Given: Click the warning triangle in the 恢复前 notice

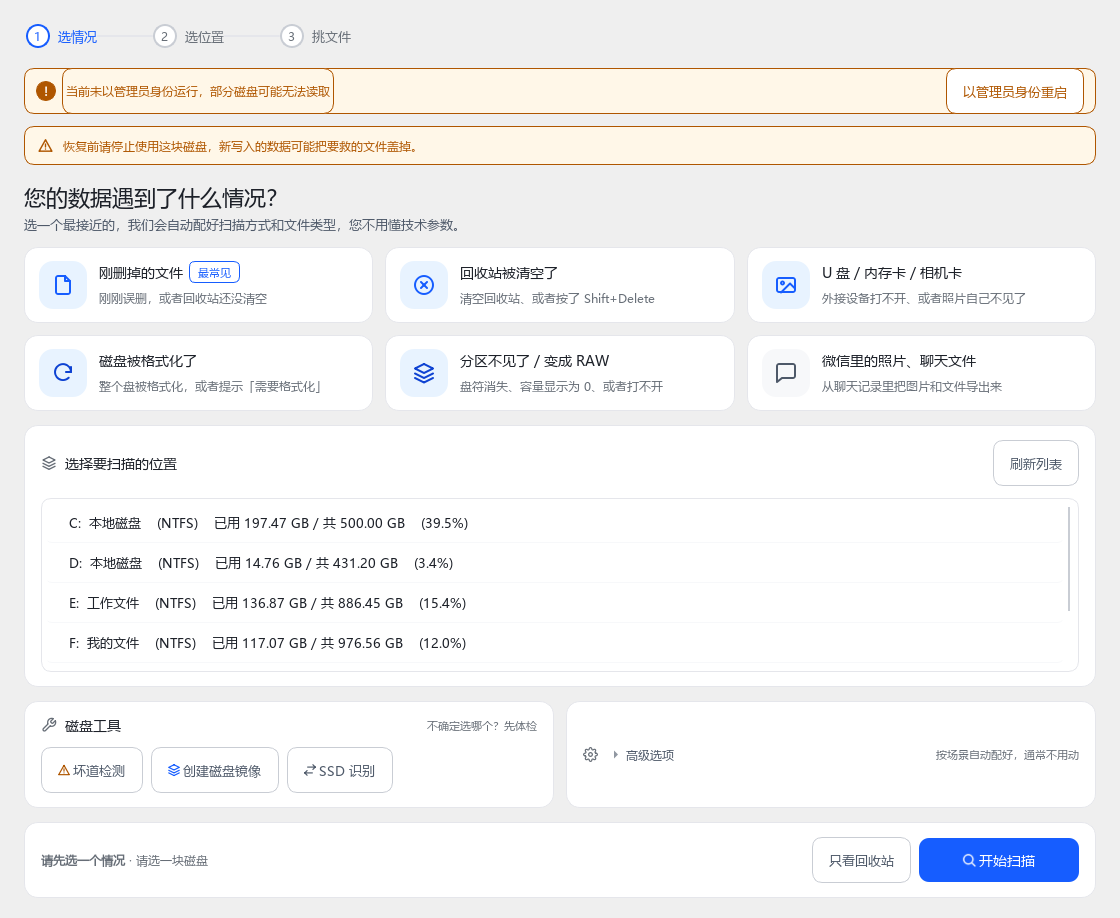Looking at the screenshot, I should point(46,146).
